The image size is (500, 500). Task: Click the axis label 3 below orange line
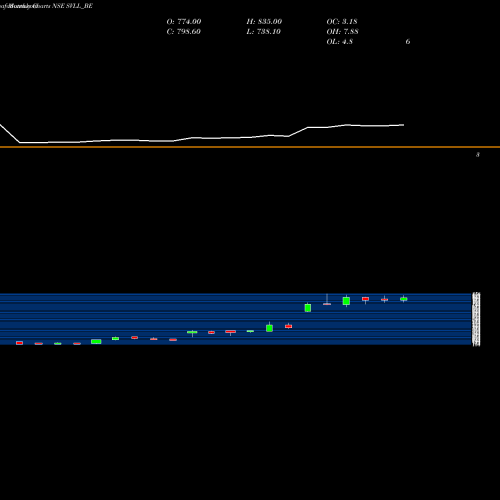[x=478, y=154]
